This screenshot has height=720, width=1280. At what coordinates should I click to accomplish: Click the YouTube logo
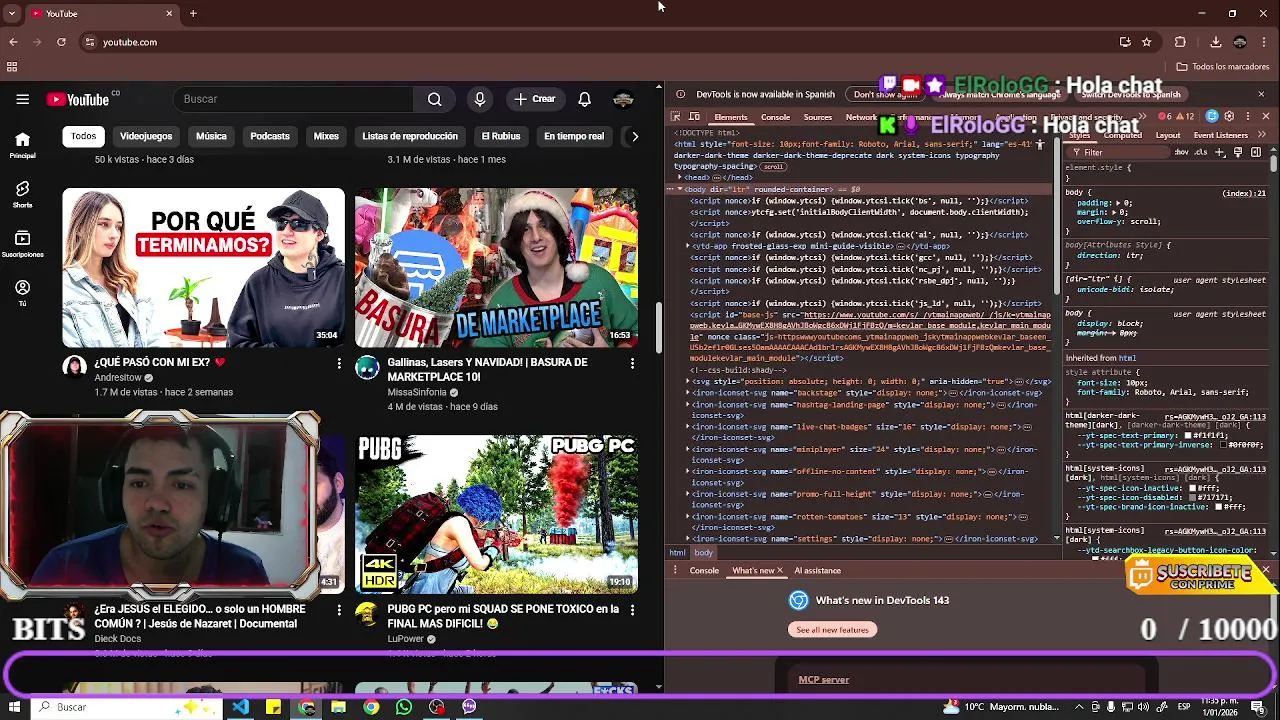[78, 99]
